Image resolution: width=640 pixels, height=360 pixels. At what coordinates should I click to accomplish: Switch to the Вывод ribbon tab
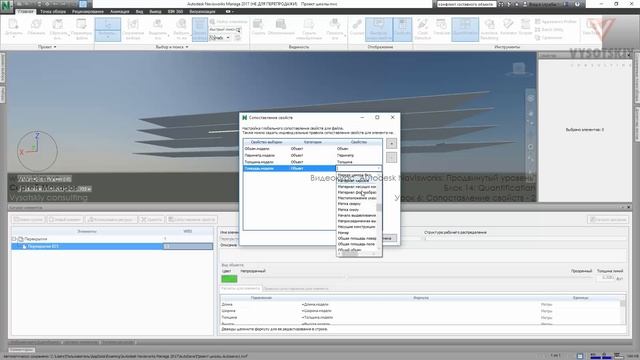click(x=156, y=11)
